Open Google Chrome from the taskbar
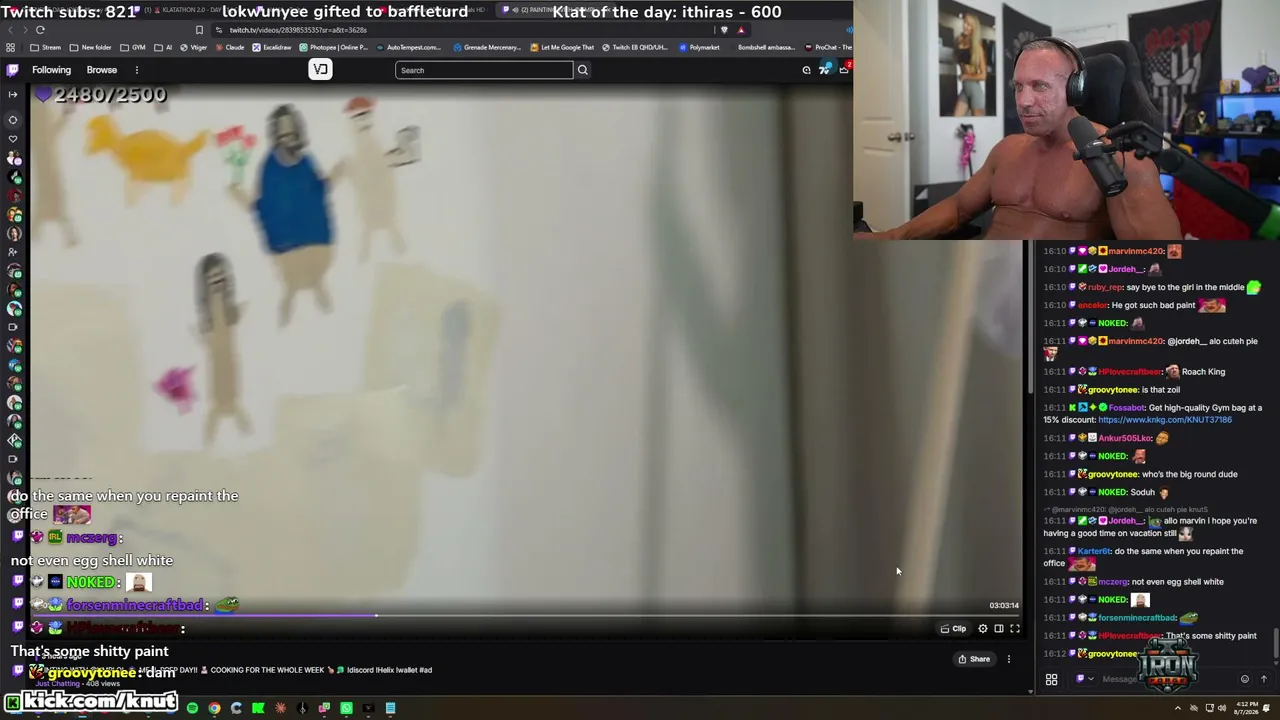 (x=214, y=708)
